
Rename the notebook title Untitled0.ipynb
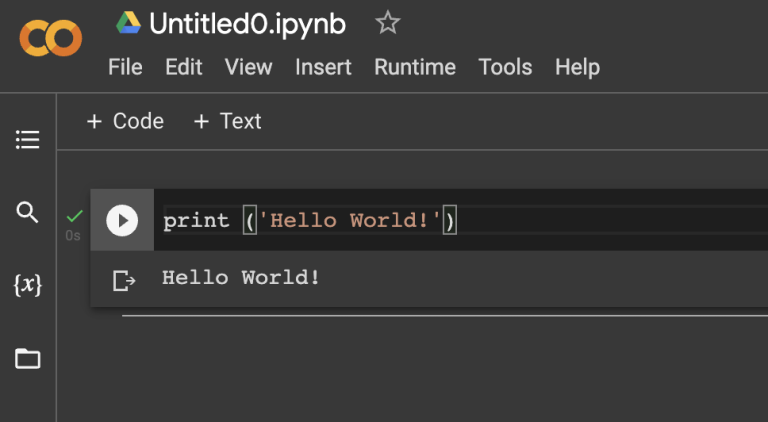tap(247, 24)
